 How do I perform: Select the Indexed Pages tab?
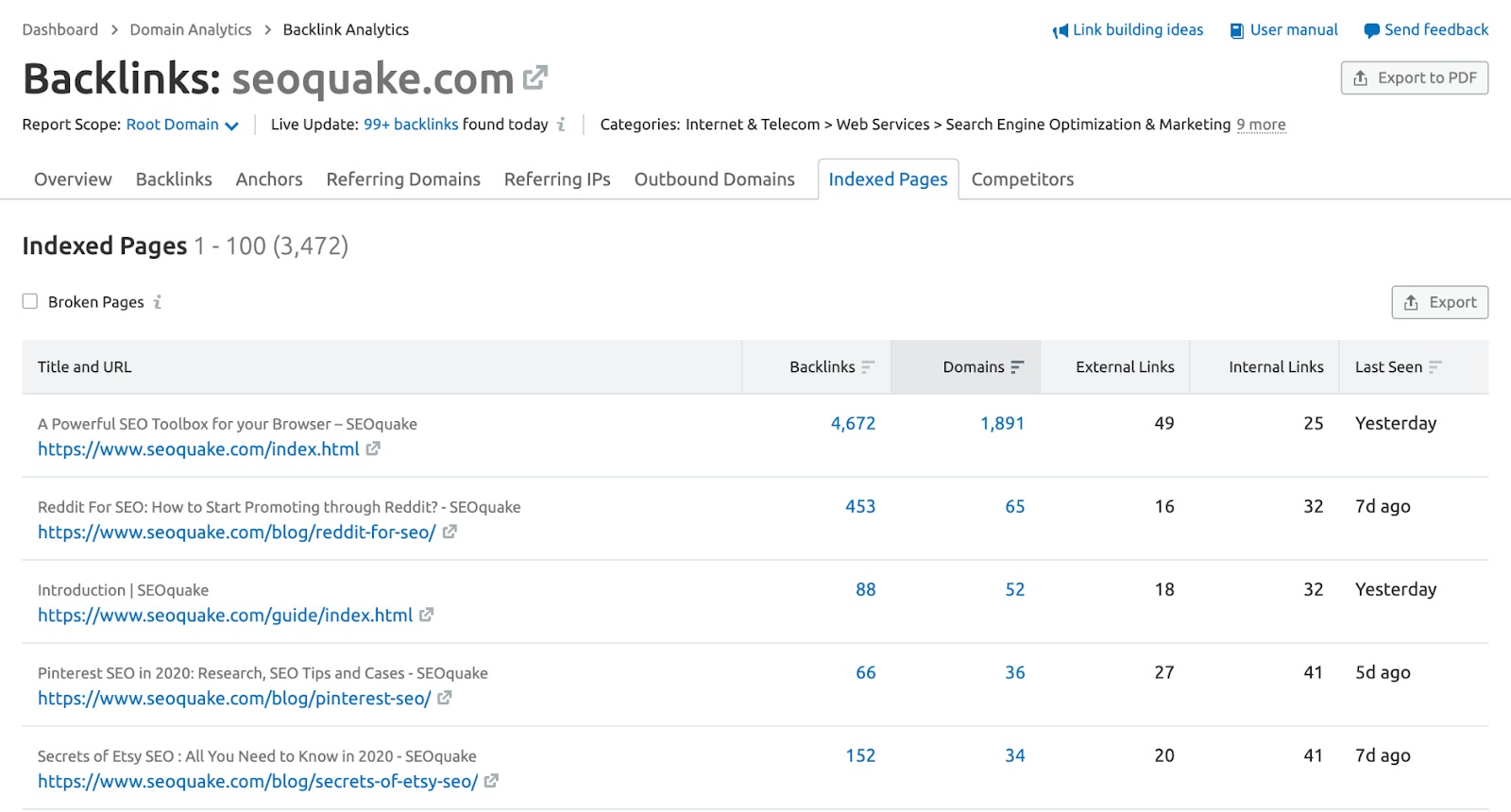(x=888, y=179)
